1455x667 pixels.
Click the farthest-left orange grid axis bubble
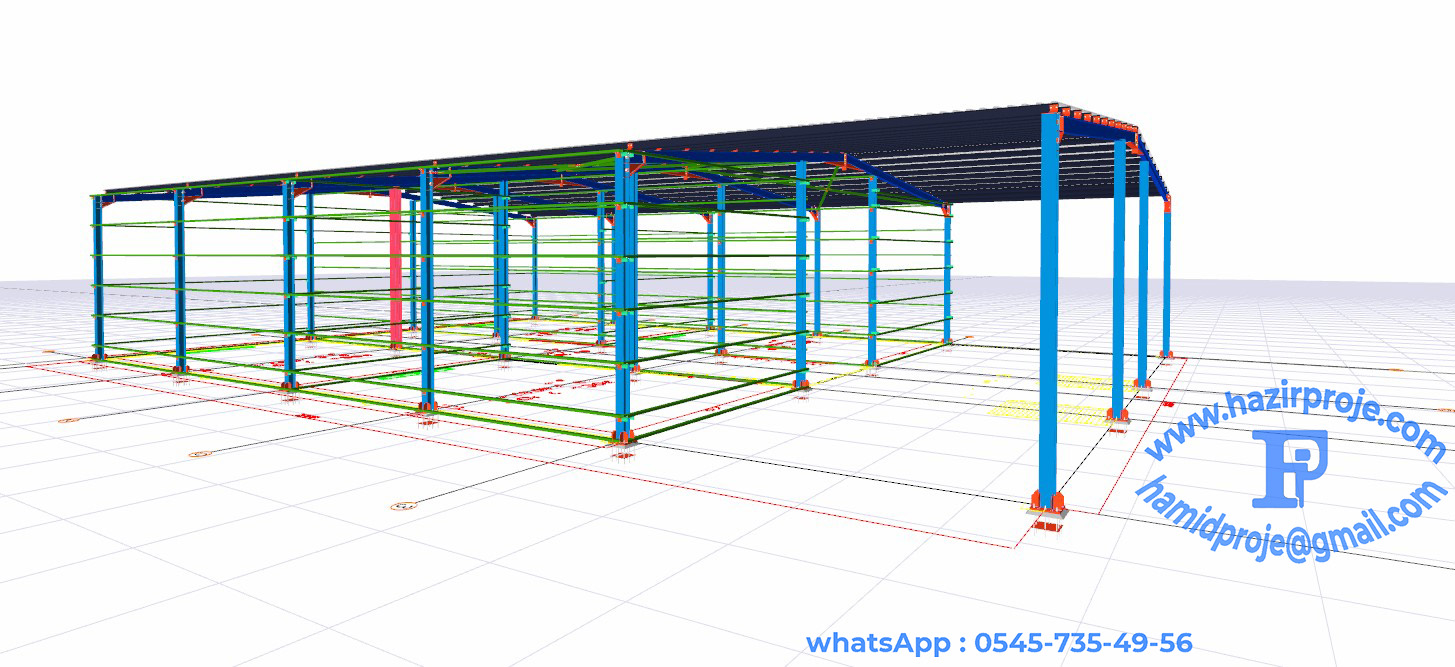[68, 420]
